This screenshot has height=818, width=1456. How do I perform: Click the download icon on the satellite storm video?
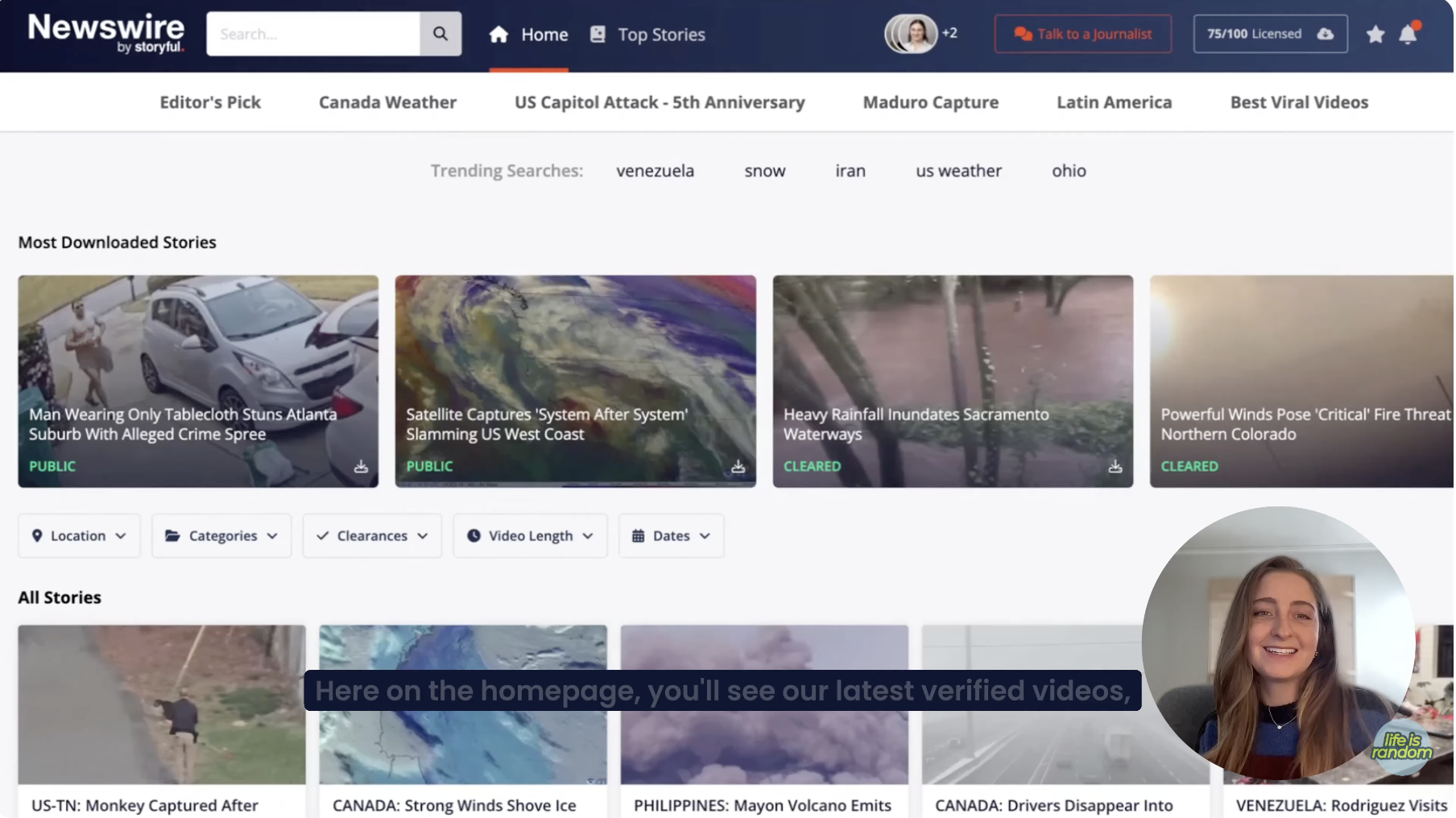click(x=738, y=465)
